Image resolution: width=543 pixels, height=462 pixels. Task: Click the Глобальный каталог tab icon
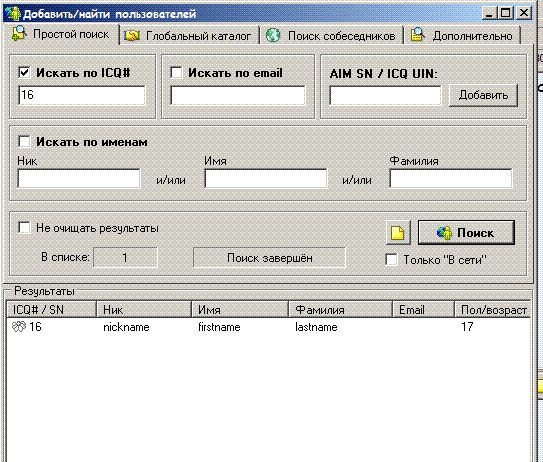132,36
